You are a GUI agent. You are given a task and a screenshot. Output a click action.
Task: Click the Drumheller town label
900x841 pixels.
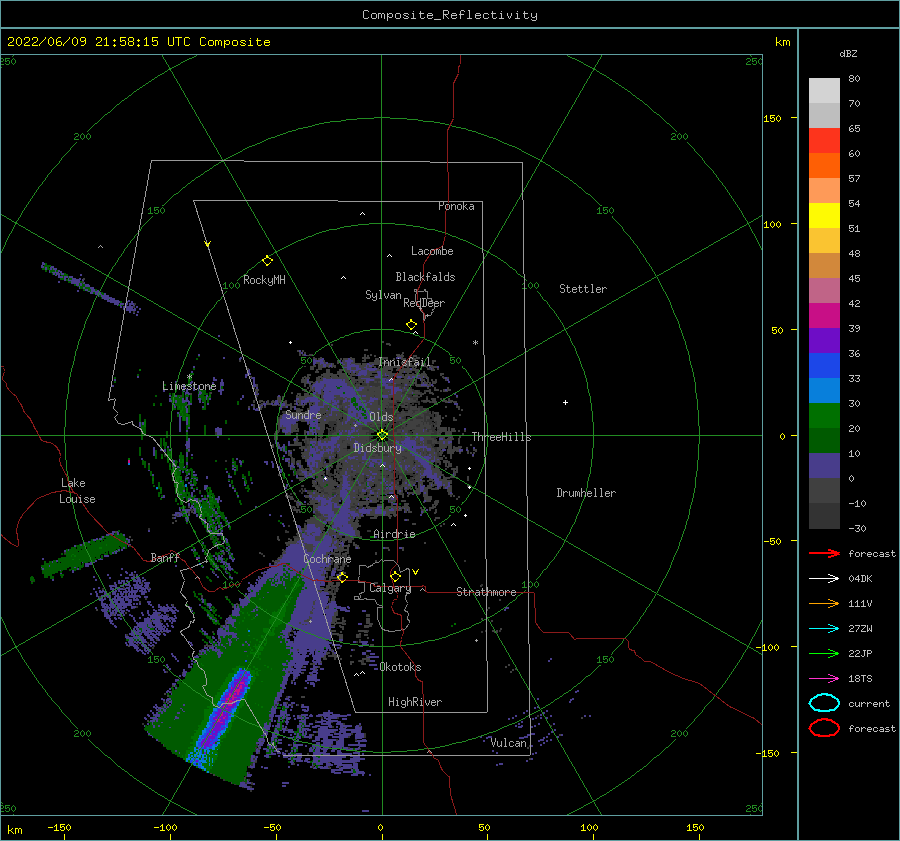pos(586,493)
